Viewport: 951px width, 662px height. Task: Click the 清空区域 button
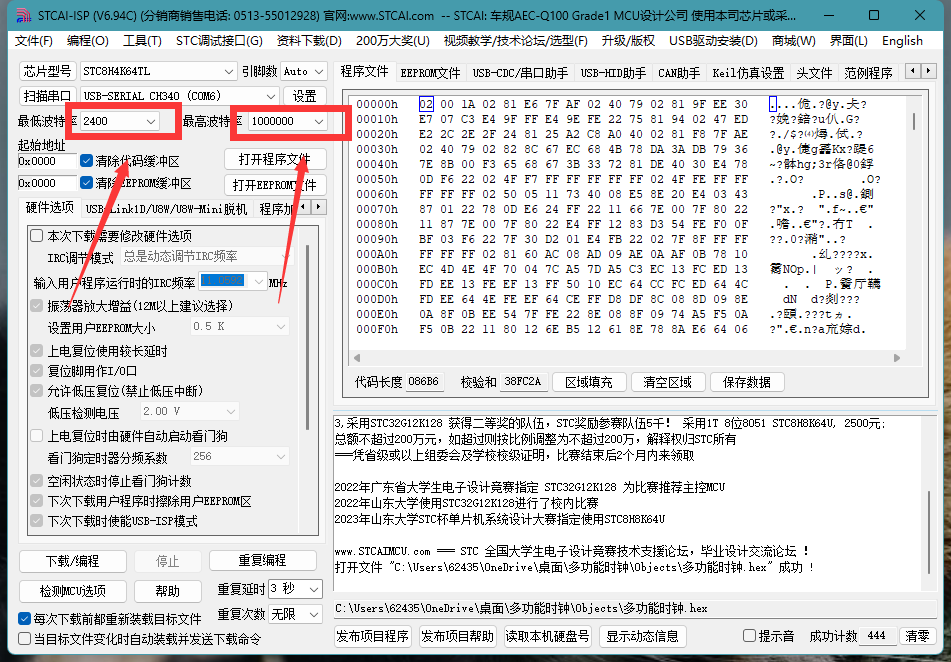point(667,382)
